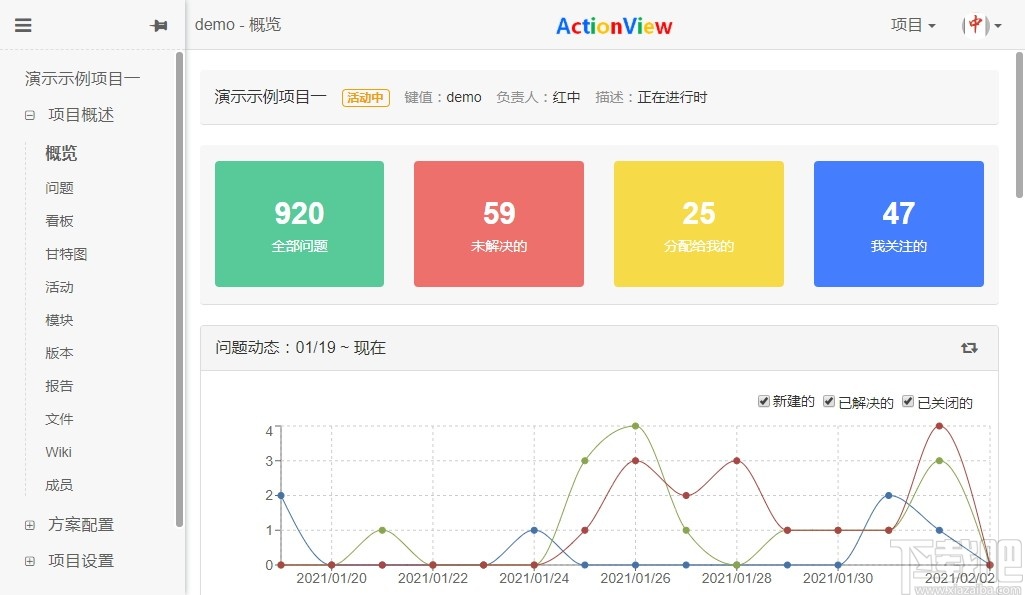
Task: Expand the 项目设置 section
Action: 29,560
